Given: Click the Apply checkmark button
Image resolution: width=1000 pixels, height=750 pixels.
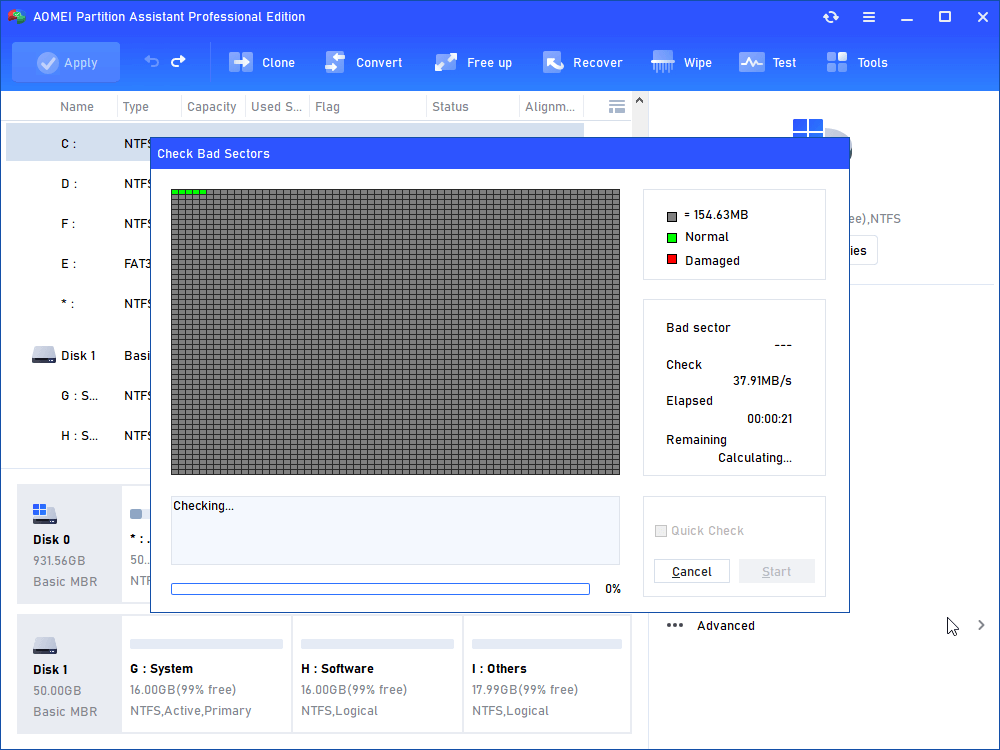Looking at the screenshot, I should point(66,62).
